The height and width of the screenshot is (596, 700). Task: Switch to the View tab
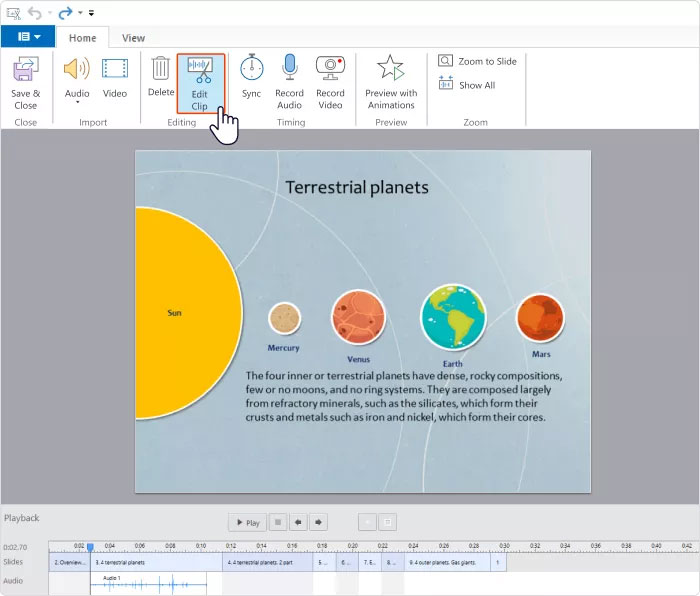133,38
